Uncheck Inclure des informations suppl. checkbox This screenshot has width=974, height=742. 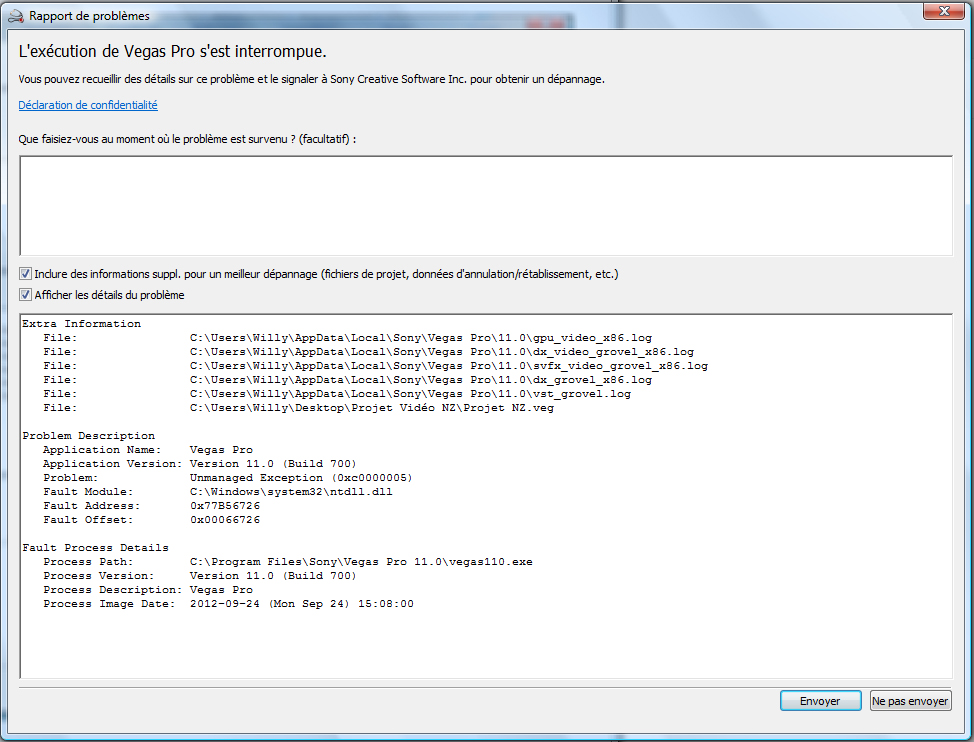(x=25, y=274)
